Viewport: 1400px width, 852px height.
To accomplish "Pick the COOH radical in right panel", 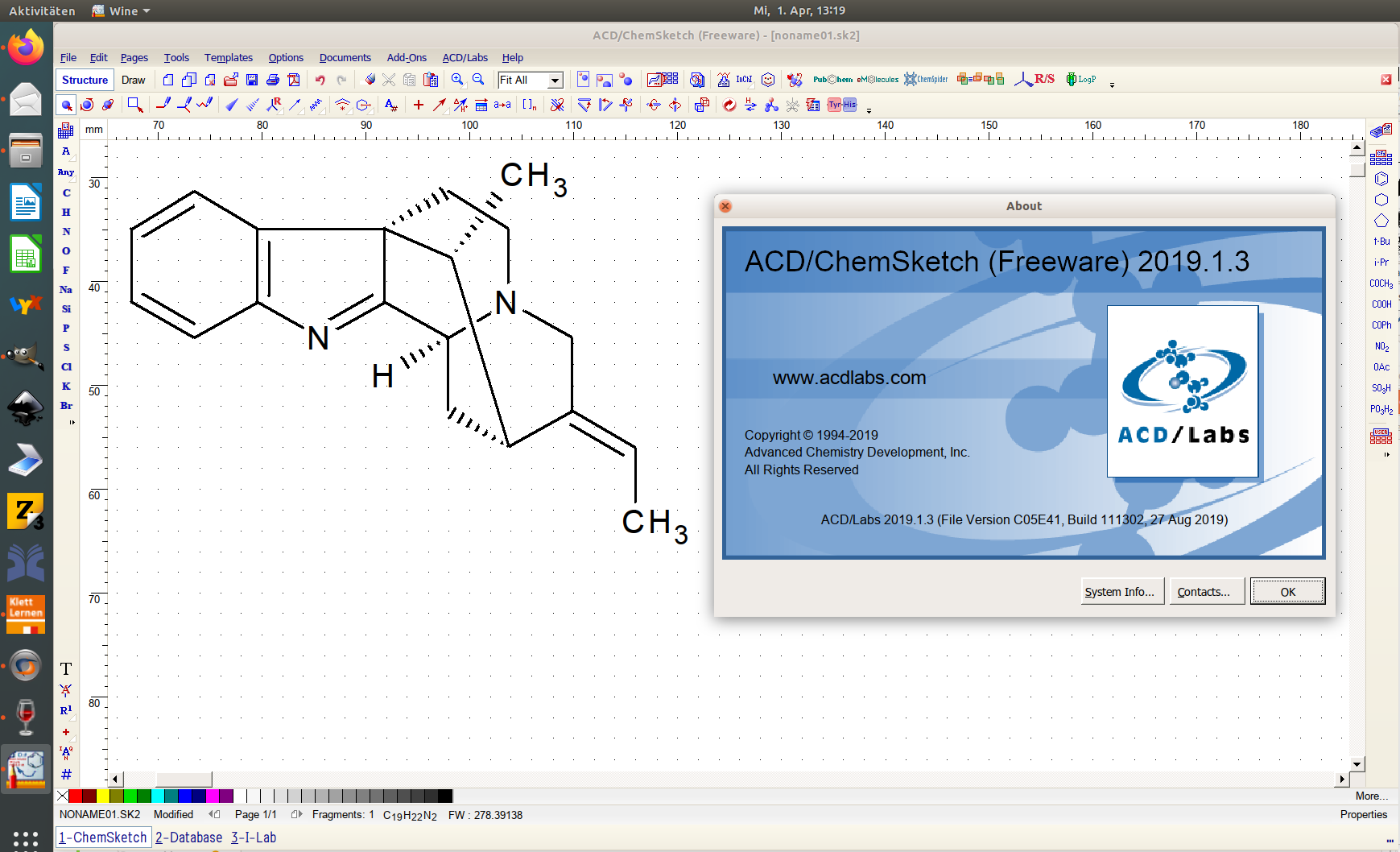I will [1381, 304].
